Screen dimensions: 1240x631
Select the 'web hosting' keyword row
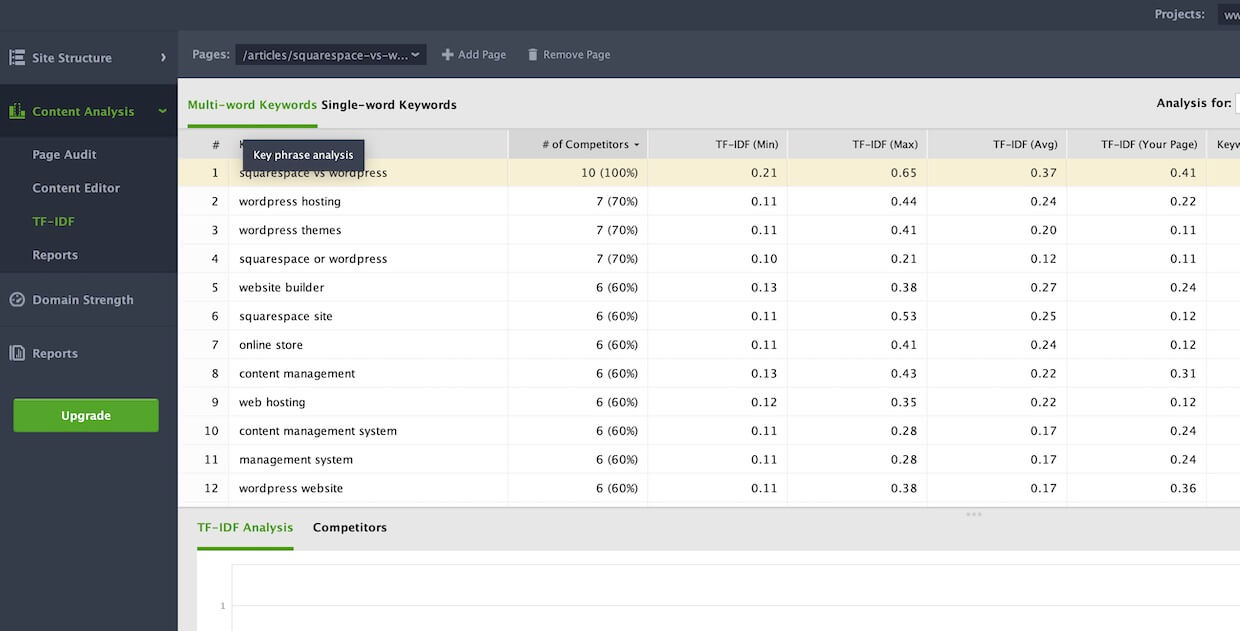coord(709,402)
